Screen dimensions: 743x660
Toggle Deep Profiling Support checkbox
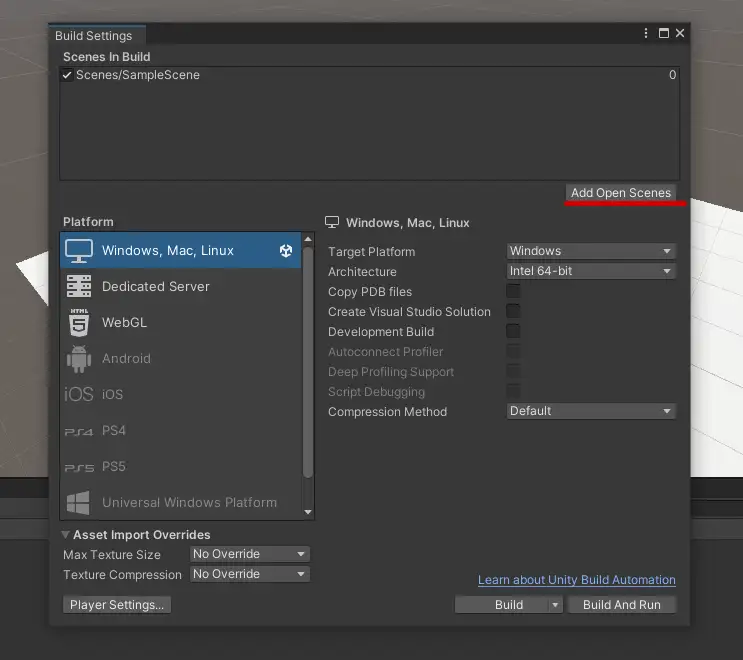click(x=513, y=371)
